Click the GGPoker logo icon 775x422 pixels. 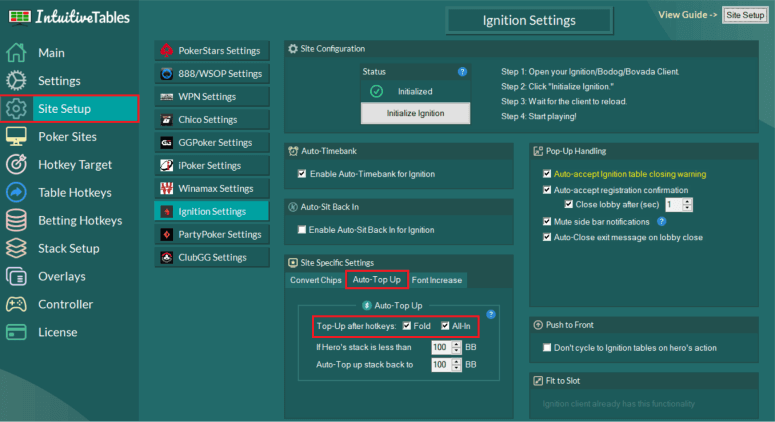coord(167,142)
